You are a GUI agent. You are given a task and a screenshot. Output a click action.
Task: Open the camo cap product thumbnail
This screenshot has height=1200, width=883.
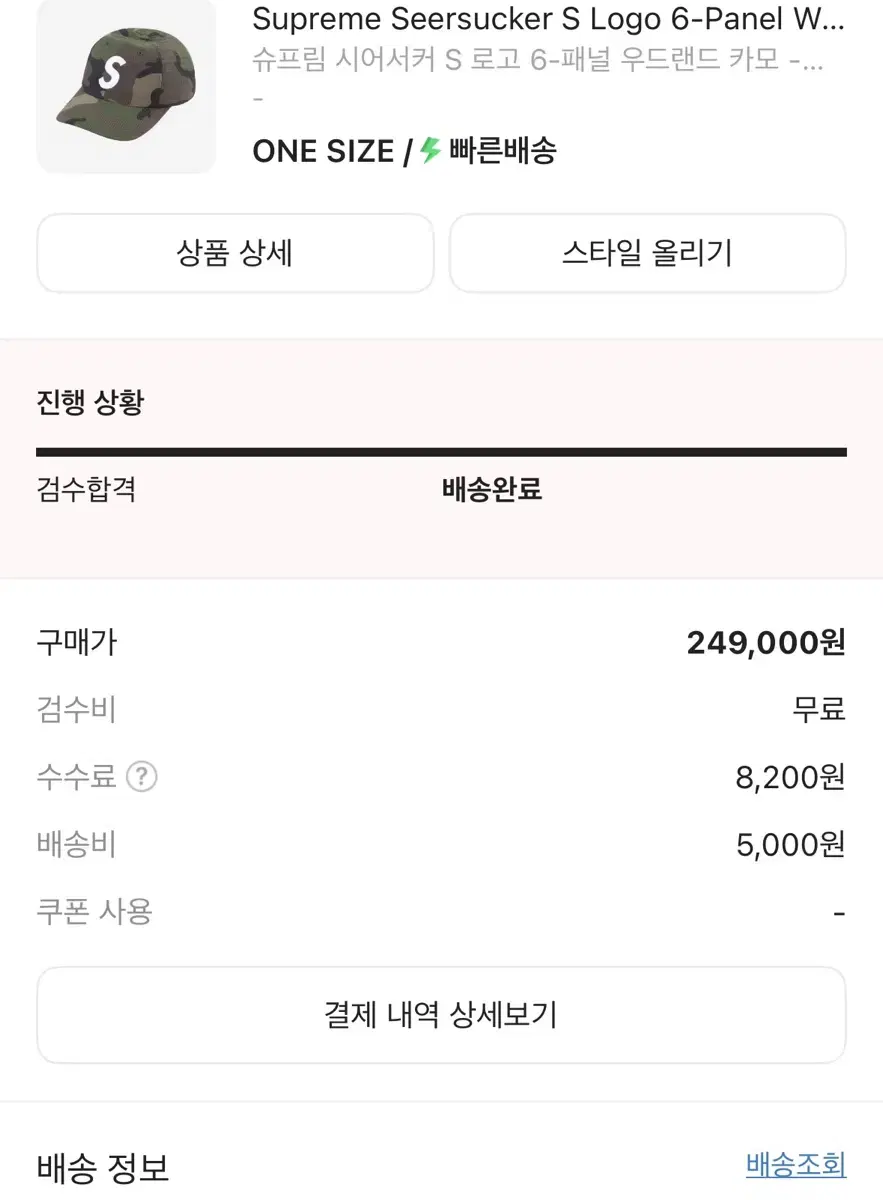click(126, 86)
